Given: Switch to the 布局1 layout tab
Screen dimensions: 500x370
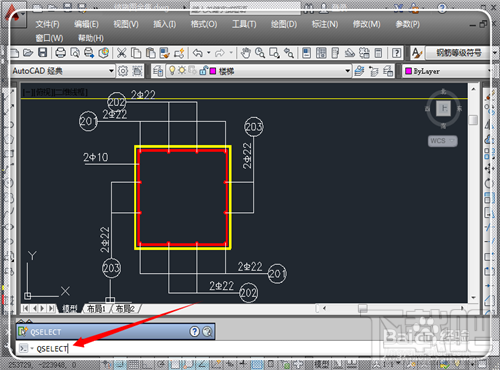Looking at the screenshot, I should coord(96,309).
